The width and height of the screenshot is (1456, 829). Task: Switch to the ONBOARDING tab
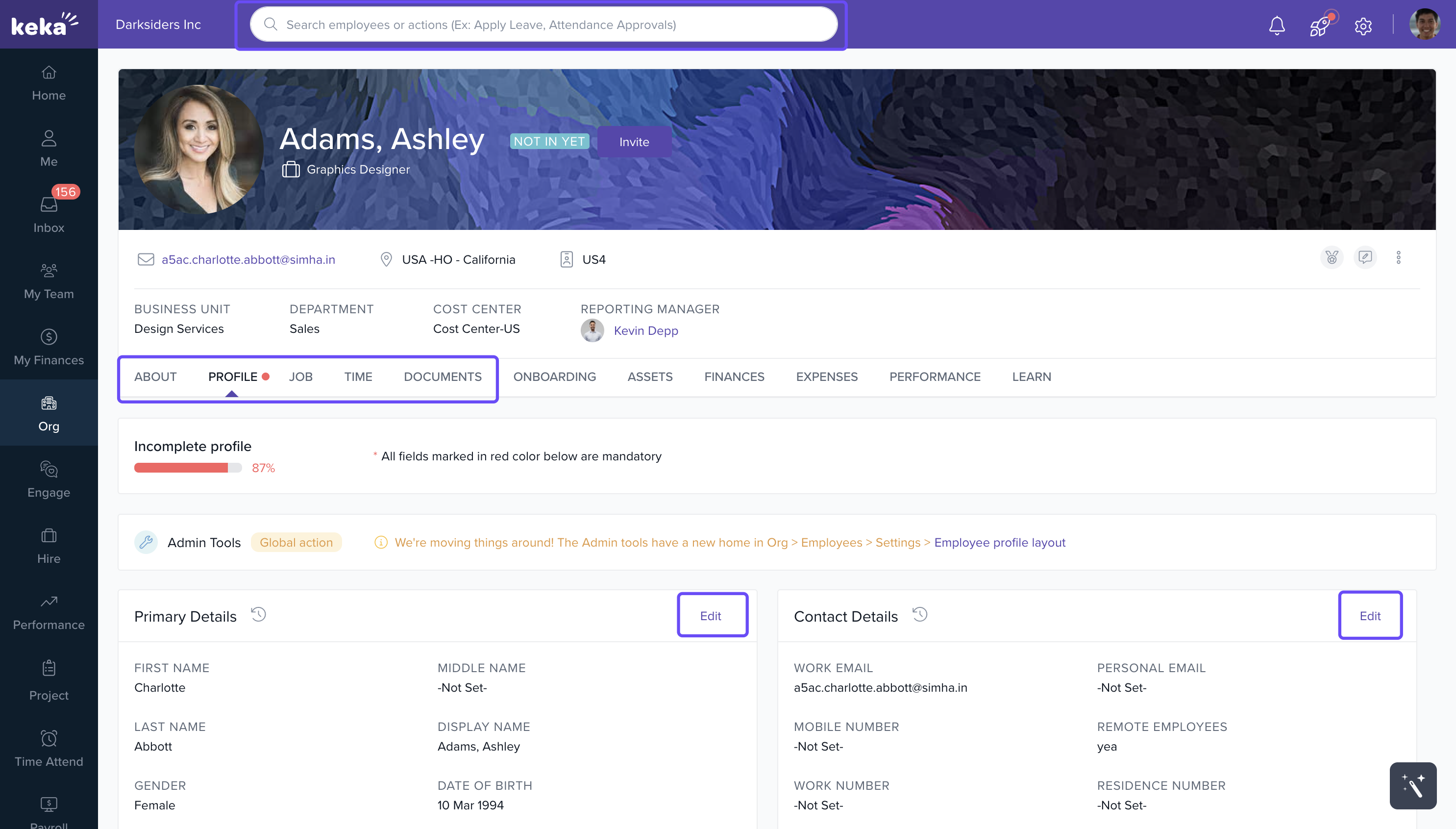click(x=554, y=377)
